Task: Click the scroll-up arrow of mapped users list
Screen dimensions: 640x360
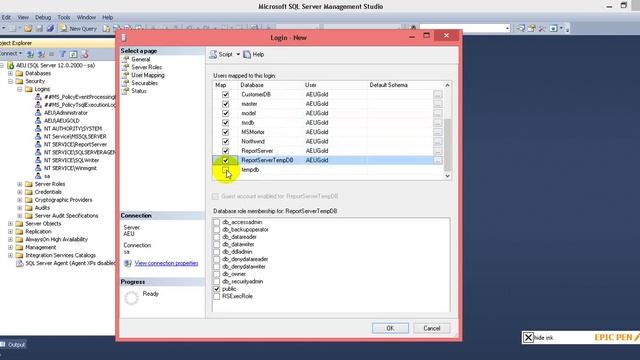Action: [x=447, y=85]
